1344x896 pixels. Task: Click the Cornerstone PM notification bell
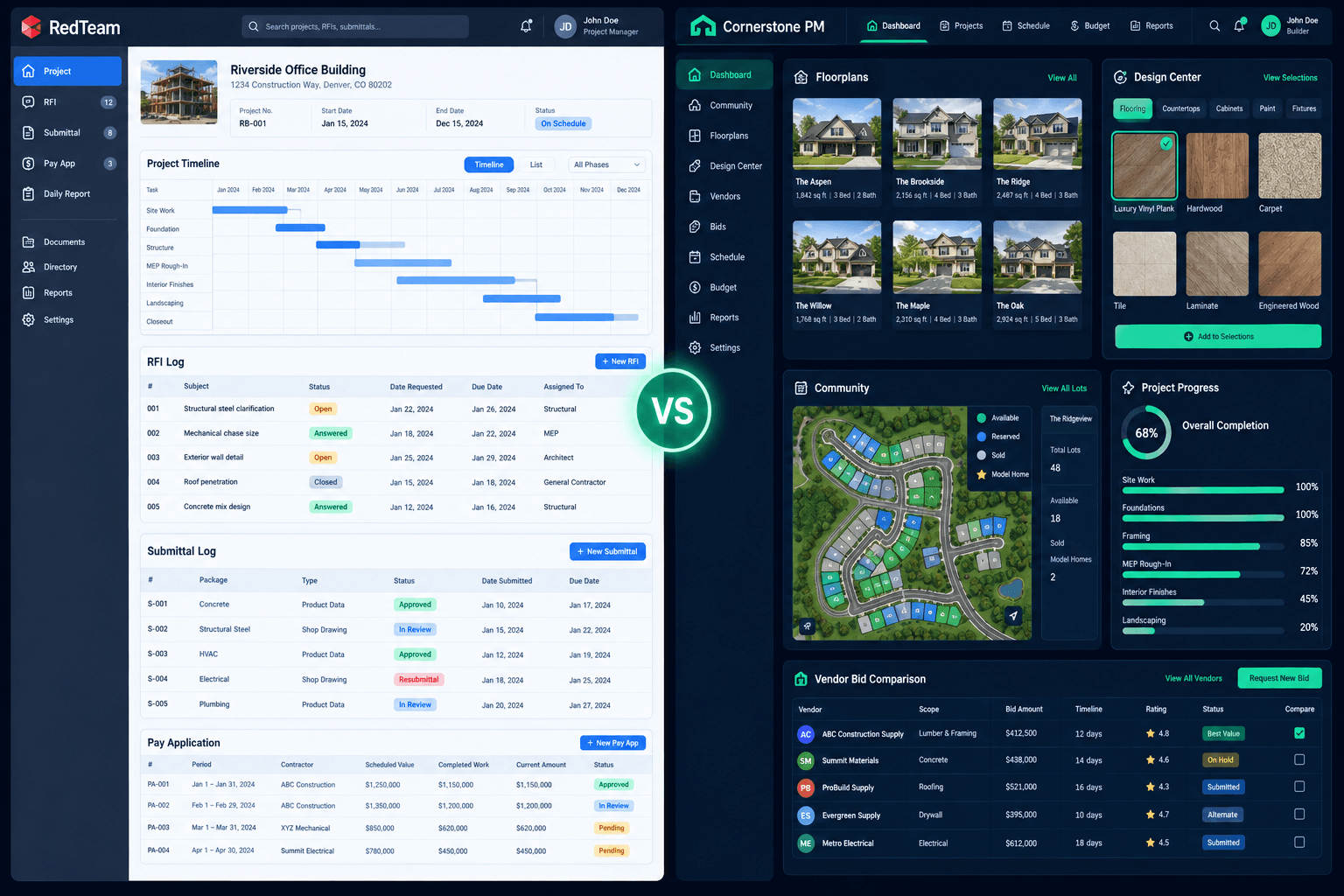[1239, 26]
